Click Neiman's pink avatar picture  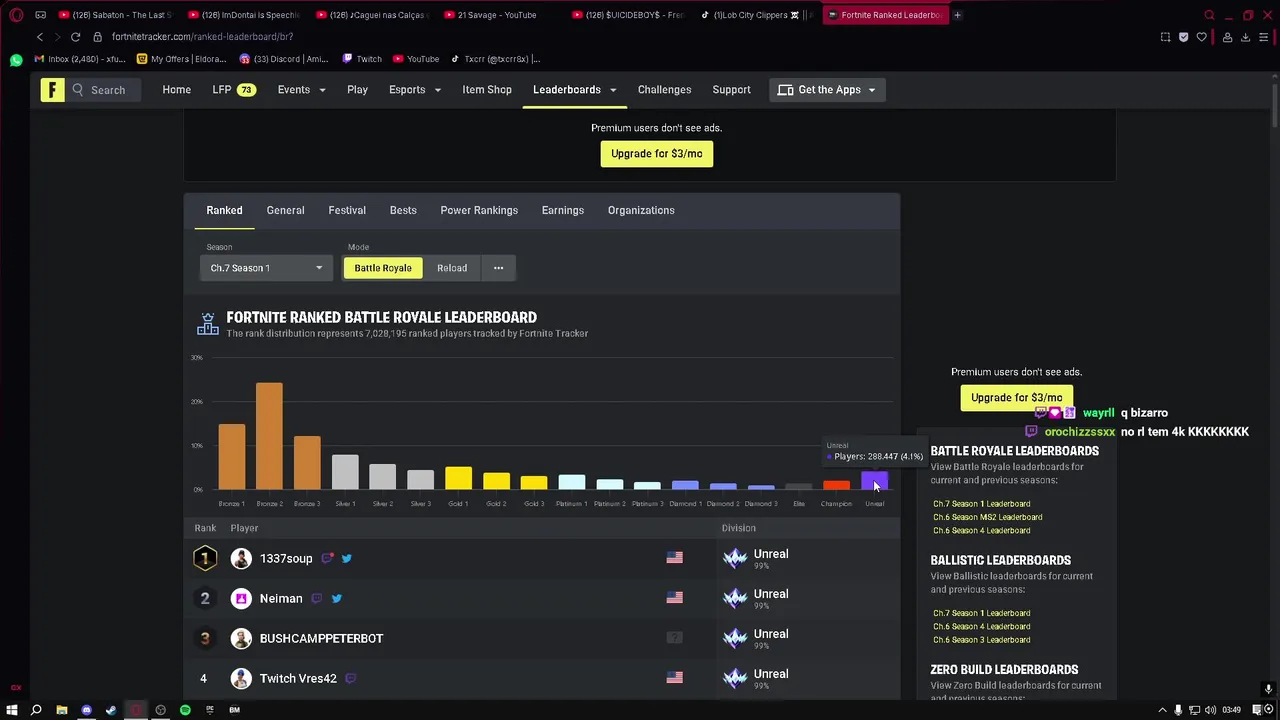pos(241,599)
